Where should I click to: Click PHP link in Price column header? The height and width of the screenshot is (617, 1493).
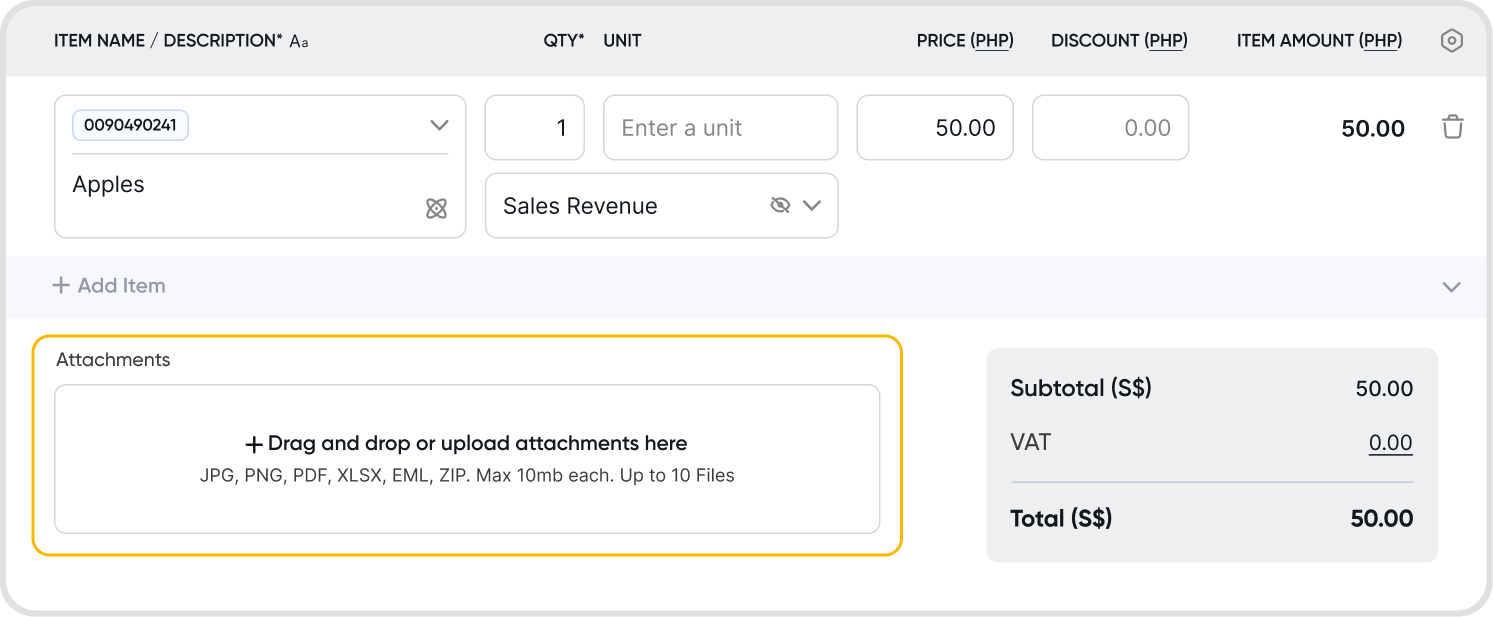pyautogui.click(x=993, y=41)
